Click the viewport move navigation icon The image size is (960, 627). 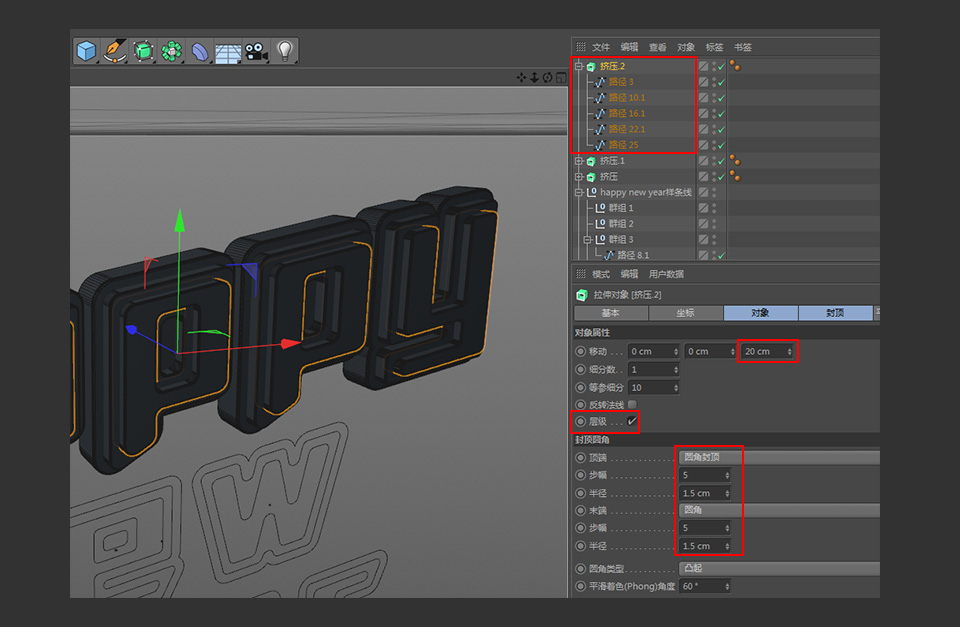click(521, 77)
